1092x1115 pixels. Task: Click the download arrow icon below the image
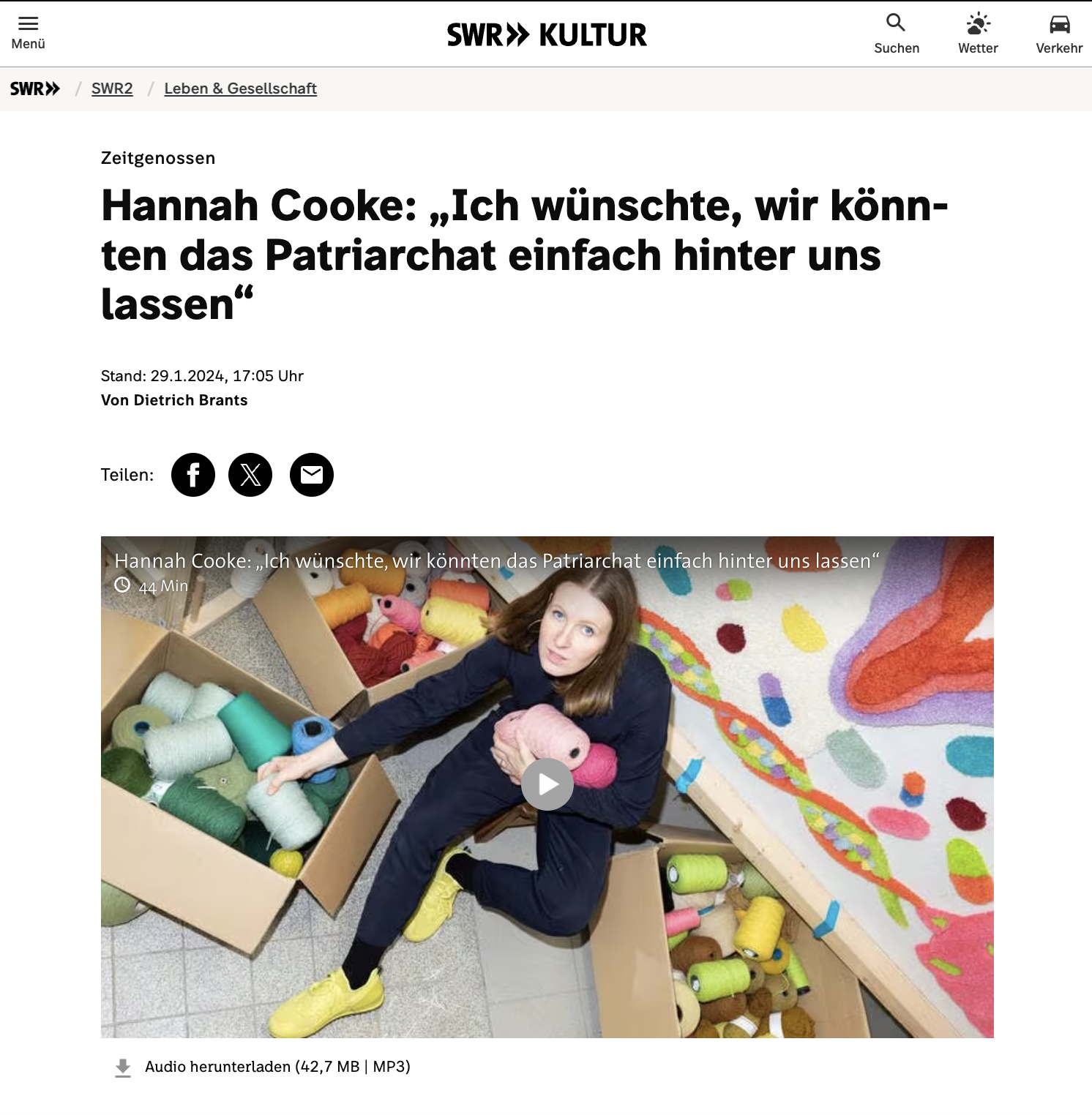[123, 1068]
